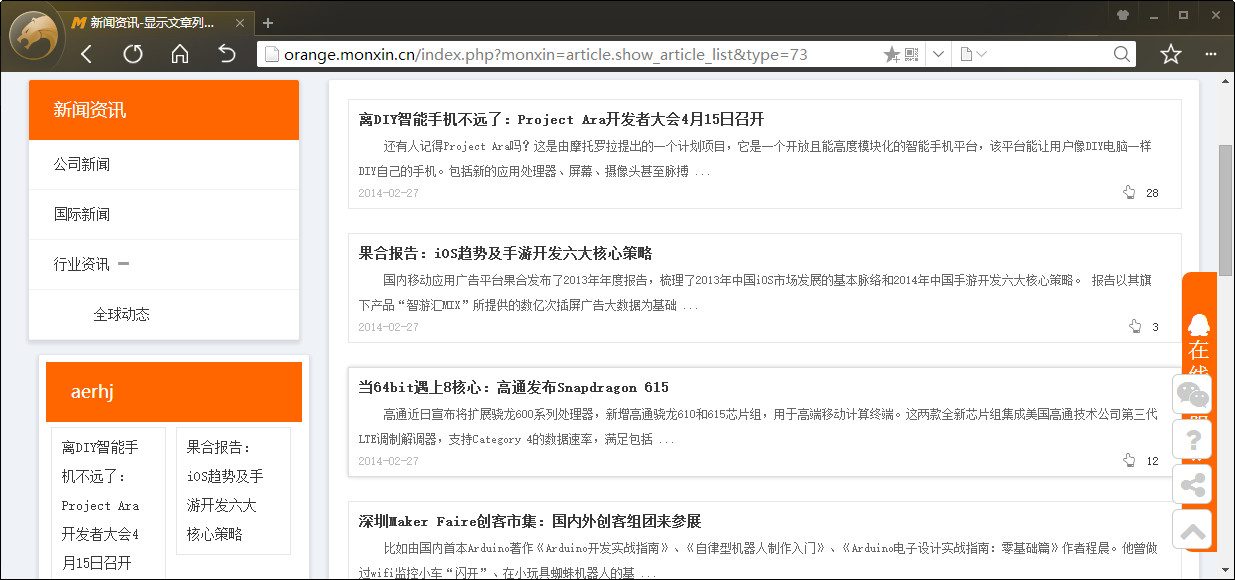
Task: Maximize the browser window
Action: (1183, 15)
